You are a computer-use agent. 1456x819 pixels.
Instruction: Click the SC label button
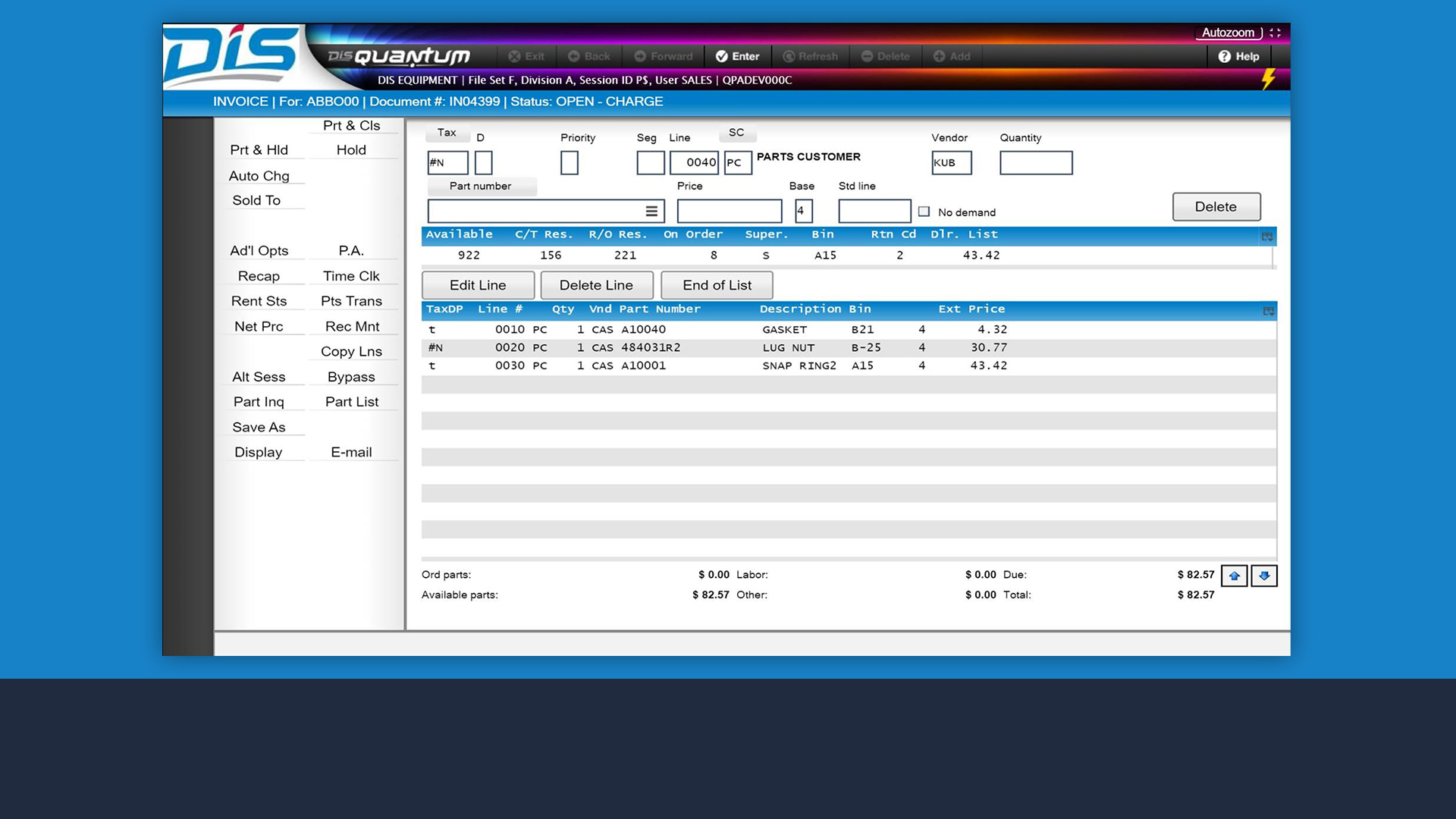[x=737, y=133]
